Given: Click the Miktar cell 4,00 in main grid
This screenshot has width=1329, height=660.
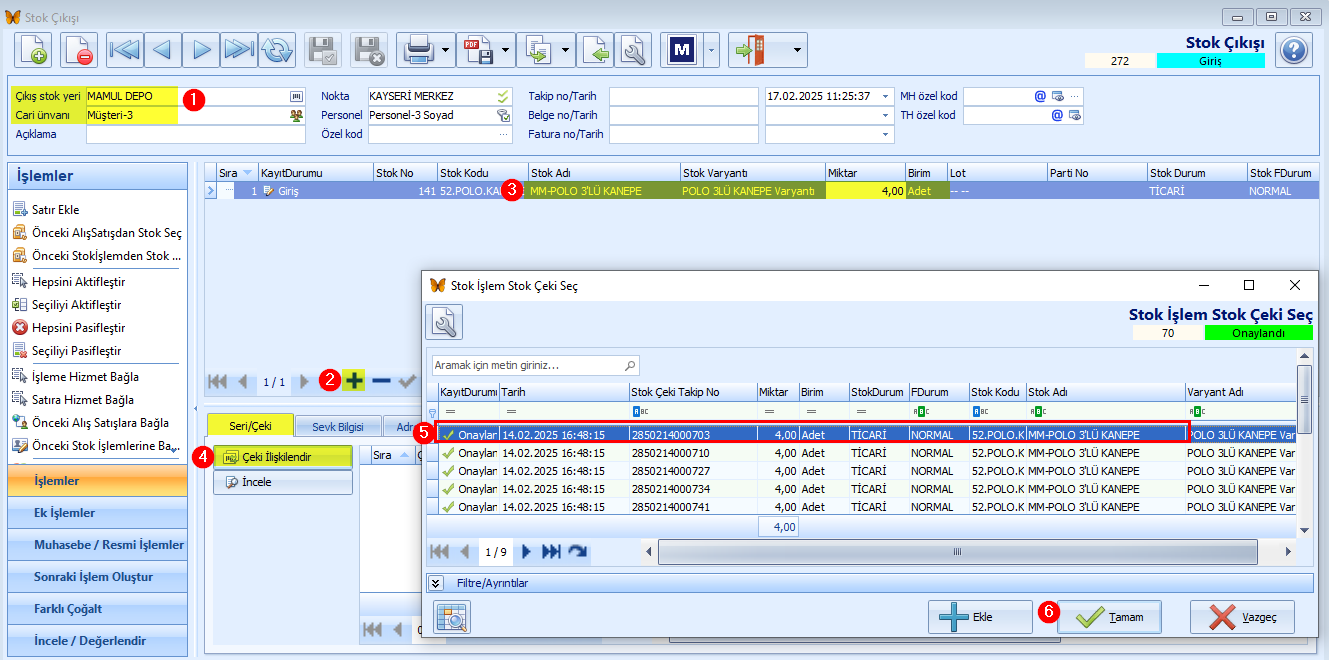Looking at the screenshot, I should (x=866, y=190).
